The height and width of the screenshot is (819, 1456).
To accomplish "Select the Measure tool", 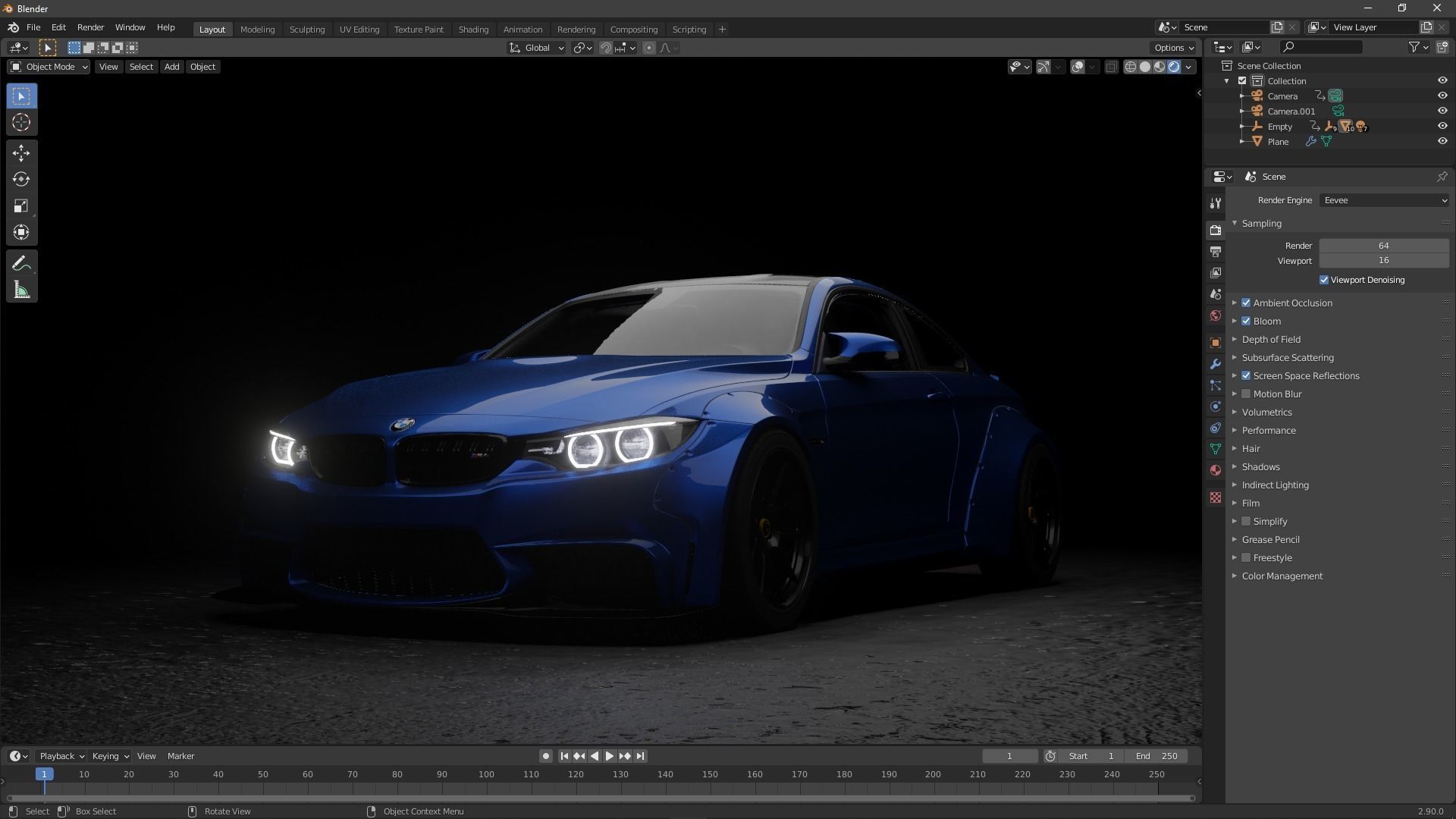I will point(21,290).
